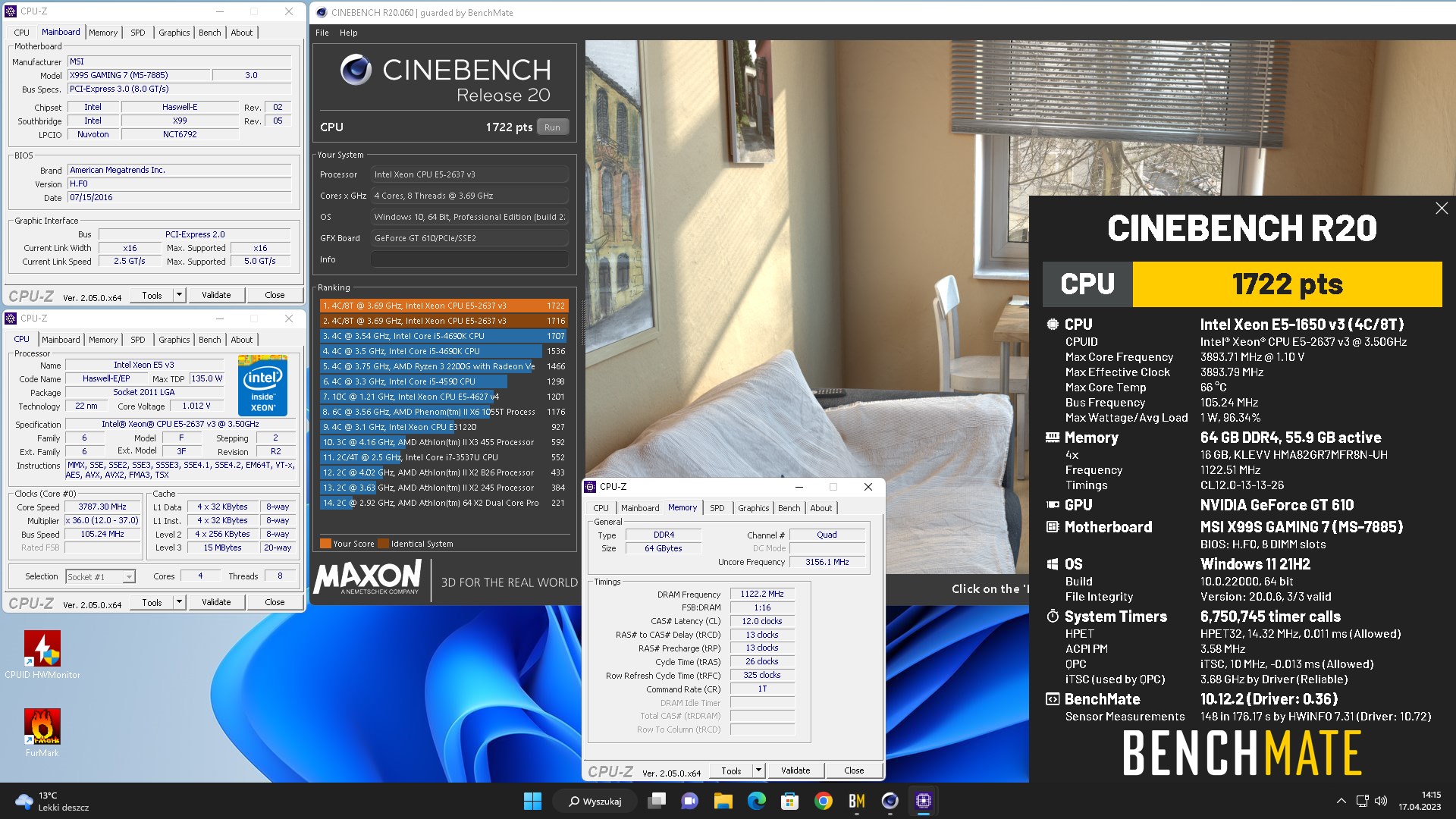Open Task View on the taskbar

click(657, 801)
